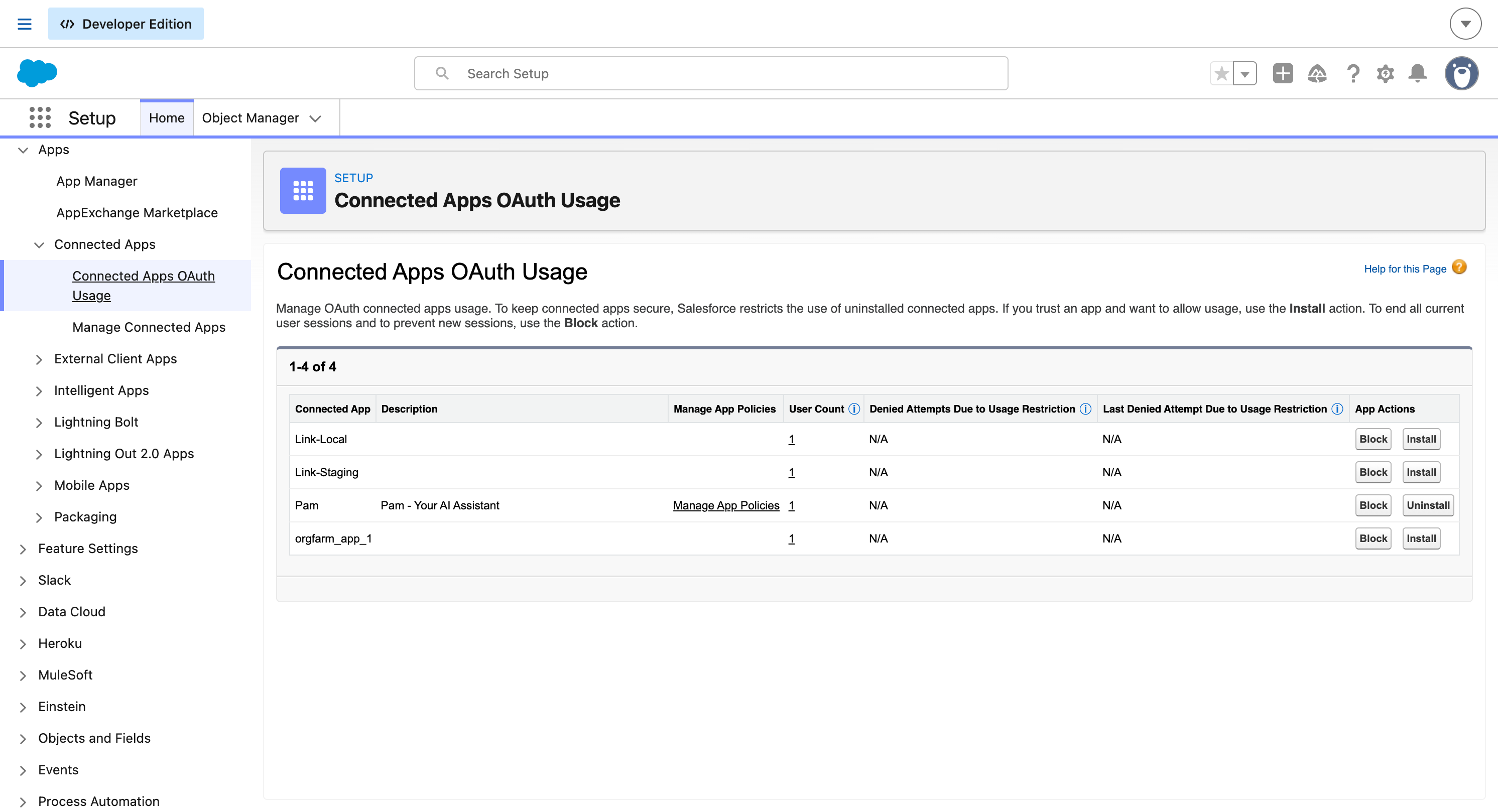The width and height of the screenshot is (1498, 812).
Task: Click the search magnifier icon
Action: [x=442, y=73]
